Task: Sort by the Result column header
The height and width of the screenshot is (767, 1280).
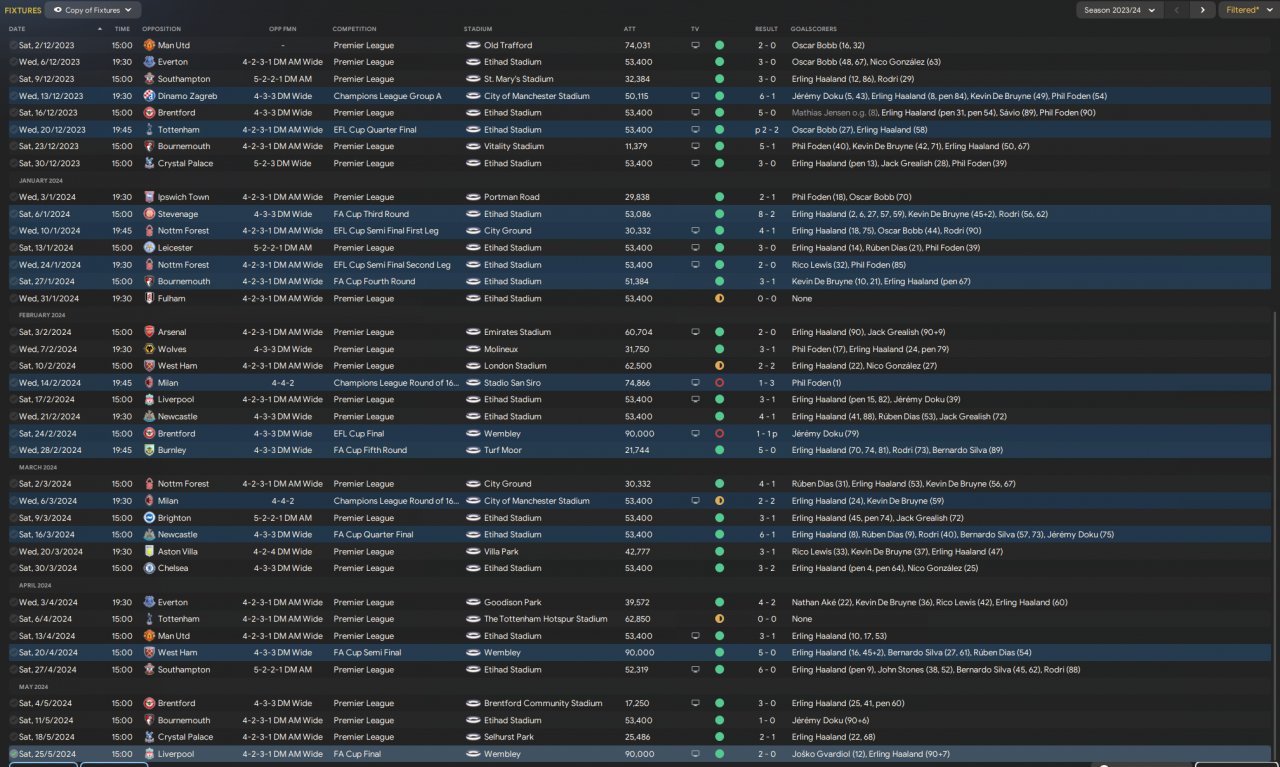Action: click(766, 29)
